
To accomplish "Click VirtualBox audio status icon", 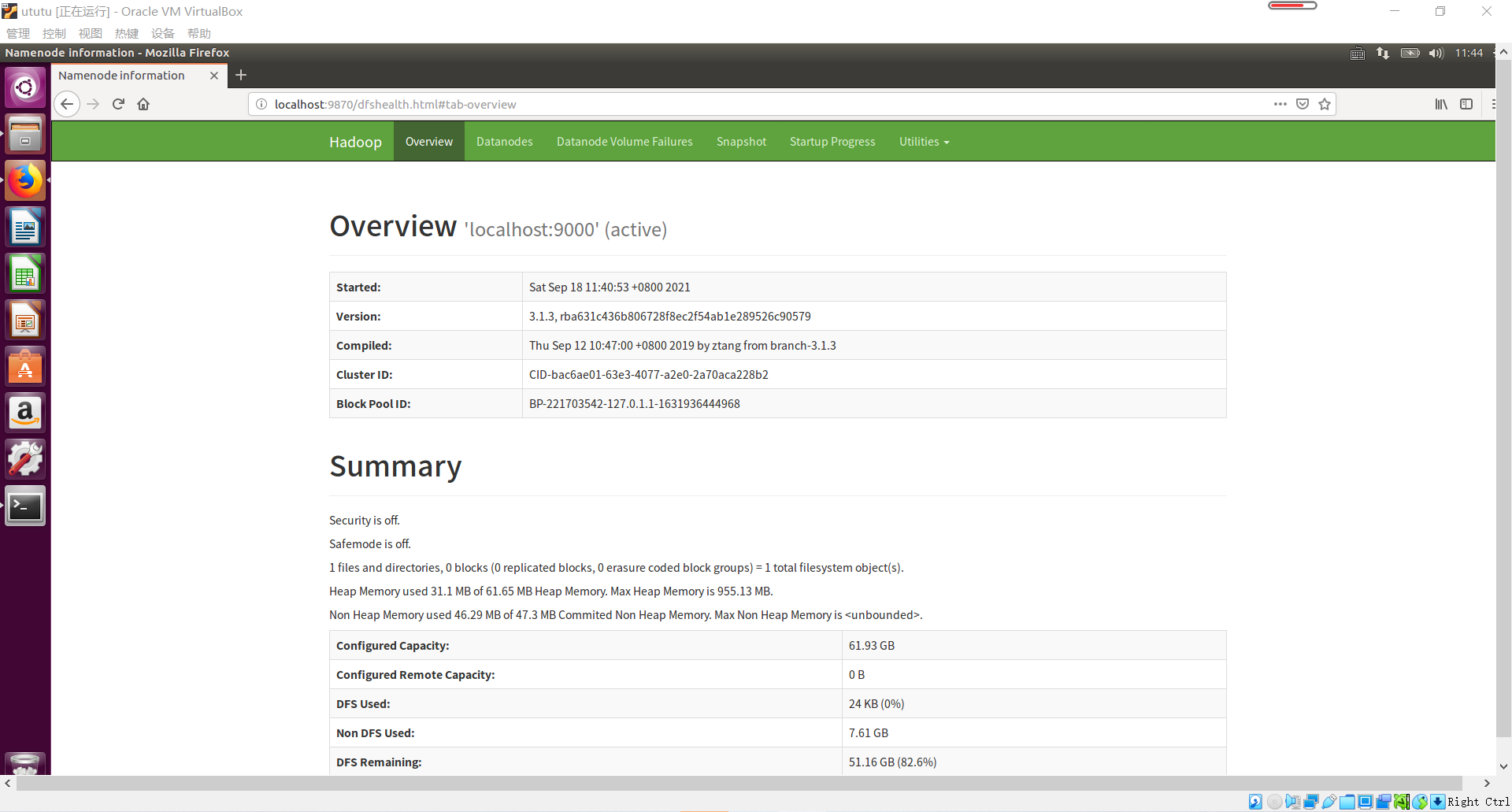I will 1293,802.
